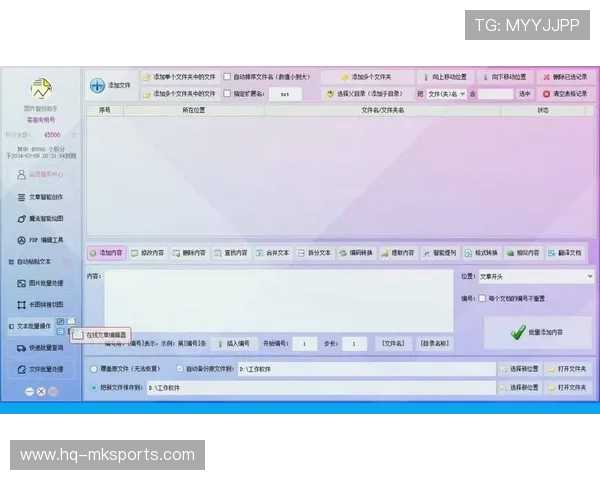
Task: Switch to 提取内容 tab
Action: click(398, 253)
